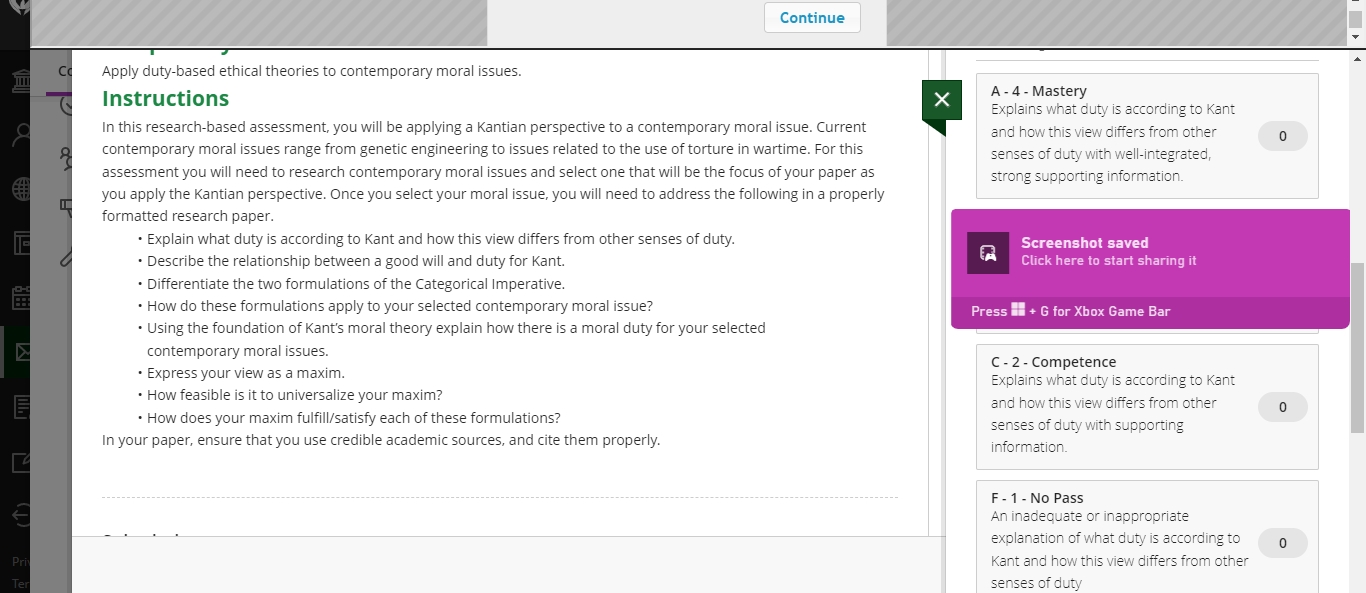
Task: Click the Xbox screenshot saved icon
Action: tap(988, 252)
